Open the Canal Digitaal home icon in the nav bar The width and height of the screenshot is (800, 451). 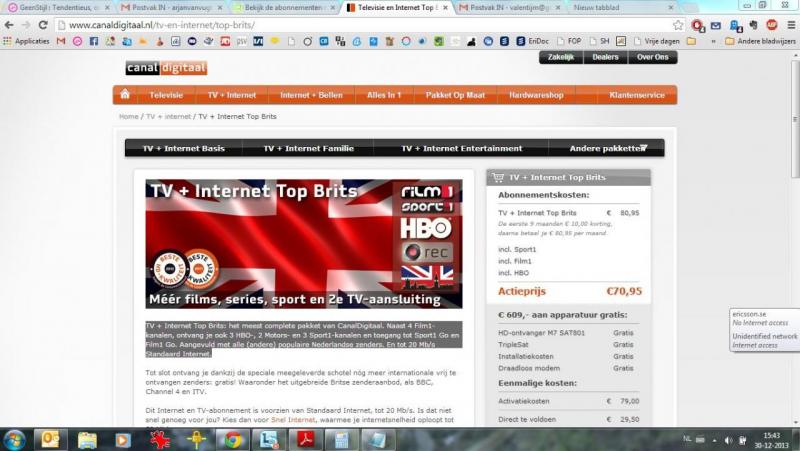[125, 94]
